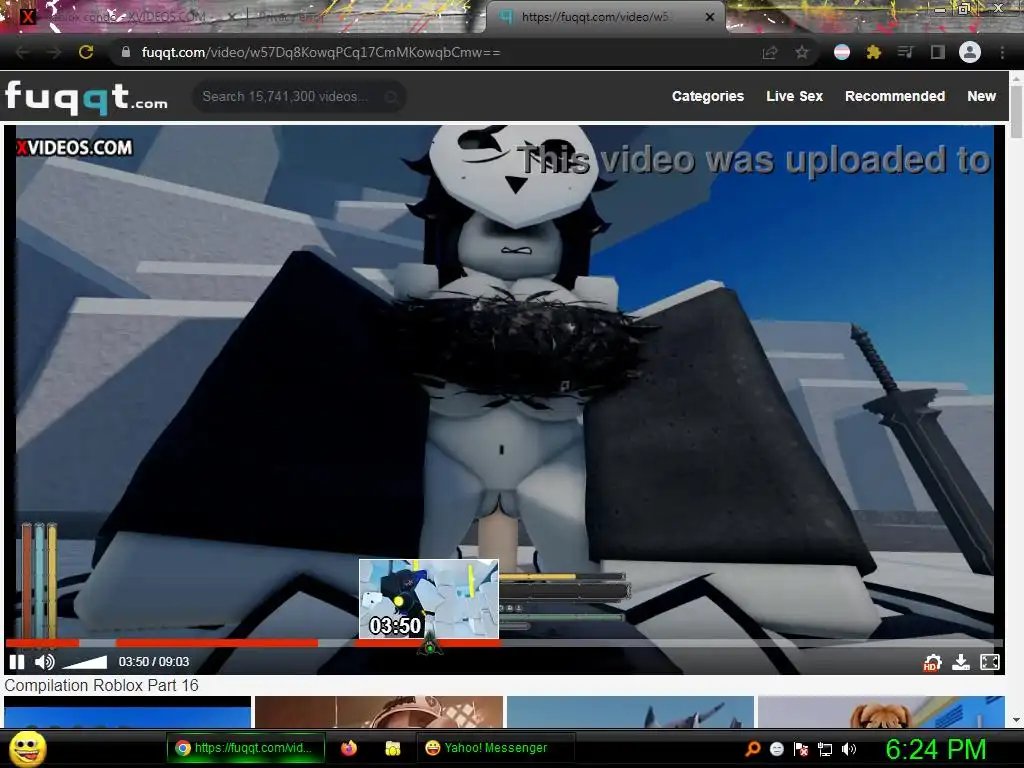Reload the page with the refresh icon
This screenshot has width=1024, height=768.
pyautogui.click(x=86, y=52)
